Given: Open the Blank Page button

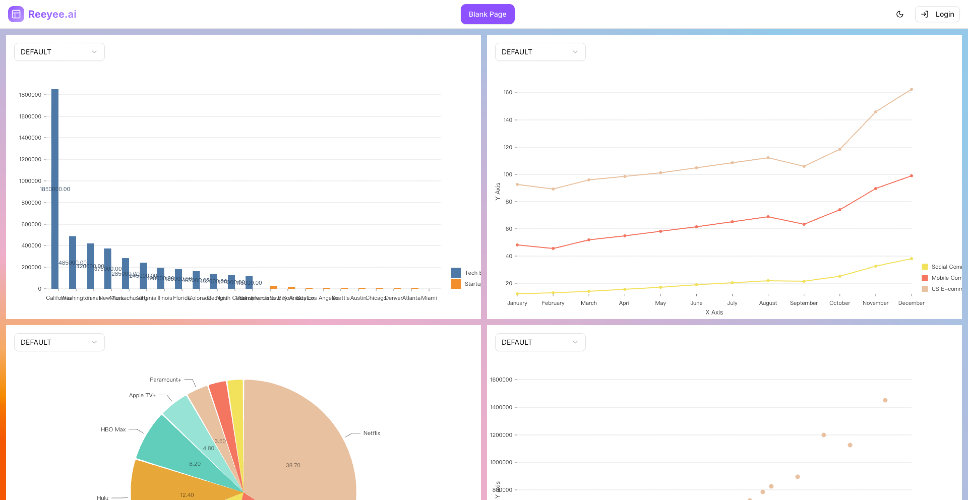Looking at the screenshot, I should pyautogui.click(x=488, y=14).
